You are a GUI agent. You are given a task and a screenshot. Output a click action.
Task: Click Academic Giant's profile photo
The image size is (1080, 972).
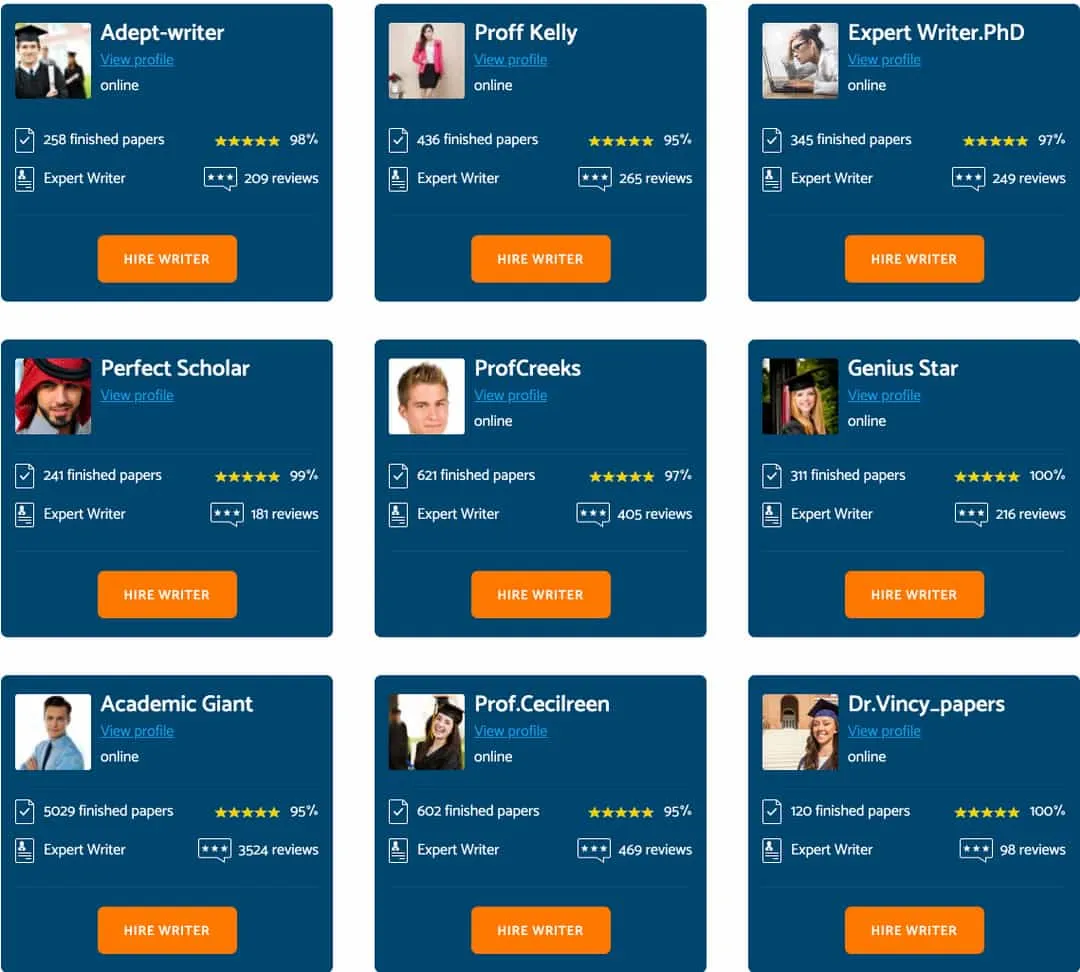(53, 732)
